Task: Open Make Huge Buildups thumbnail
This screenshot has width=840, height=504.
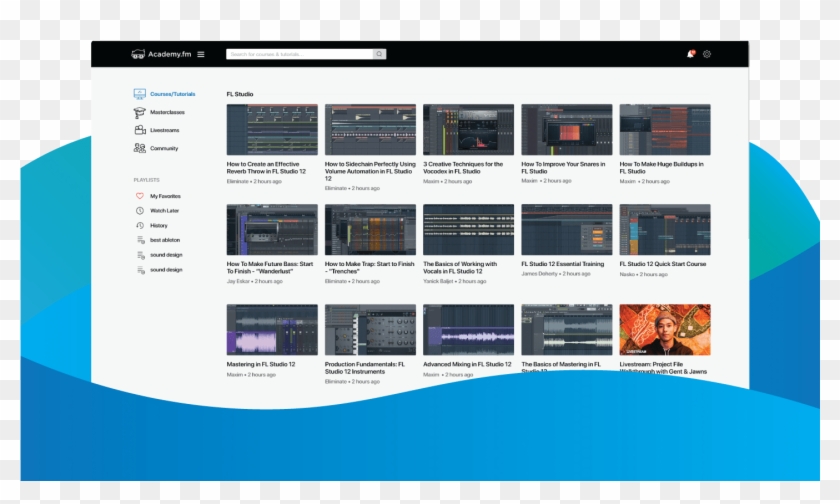Action: tap(665, 130)
